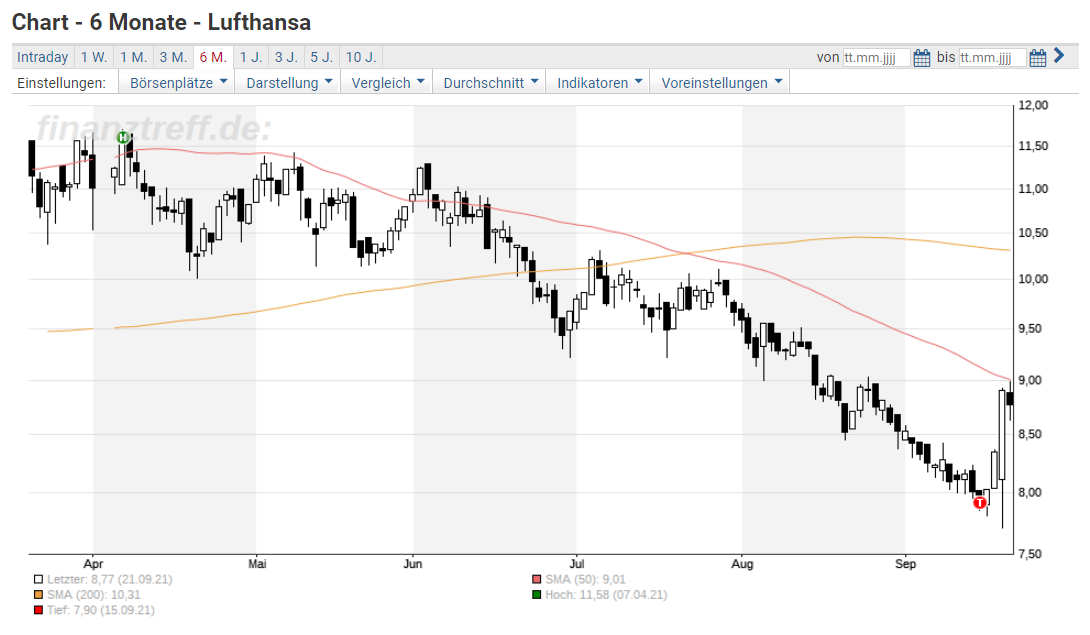Select the 5 J. timeframe tab
Image resolution: width=1090 pixels, height=635 pixels.
click(x=322, y=57)
